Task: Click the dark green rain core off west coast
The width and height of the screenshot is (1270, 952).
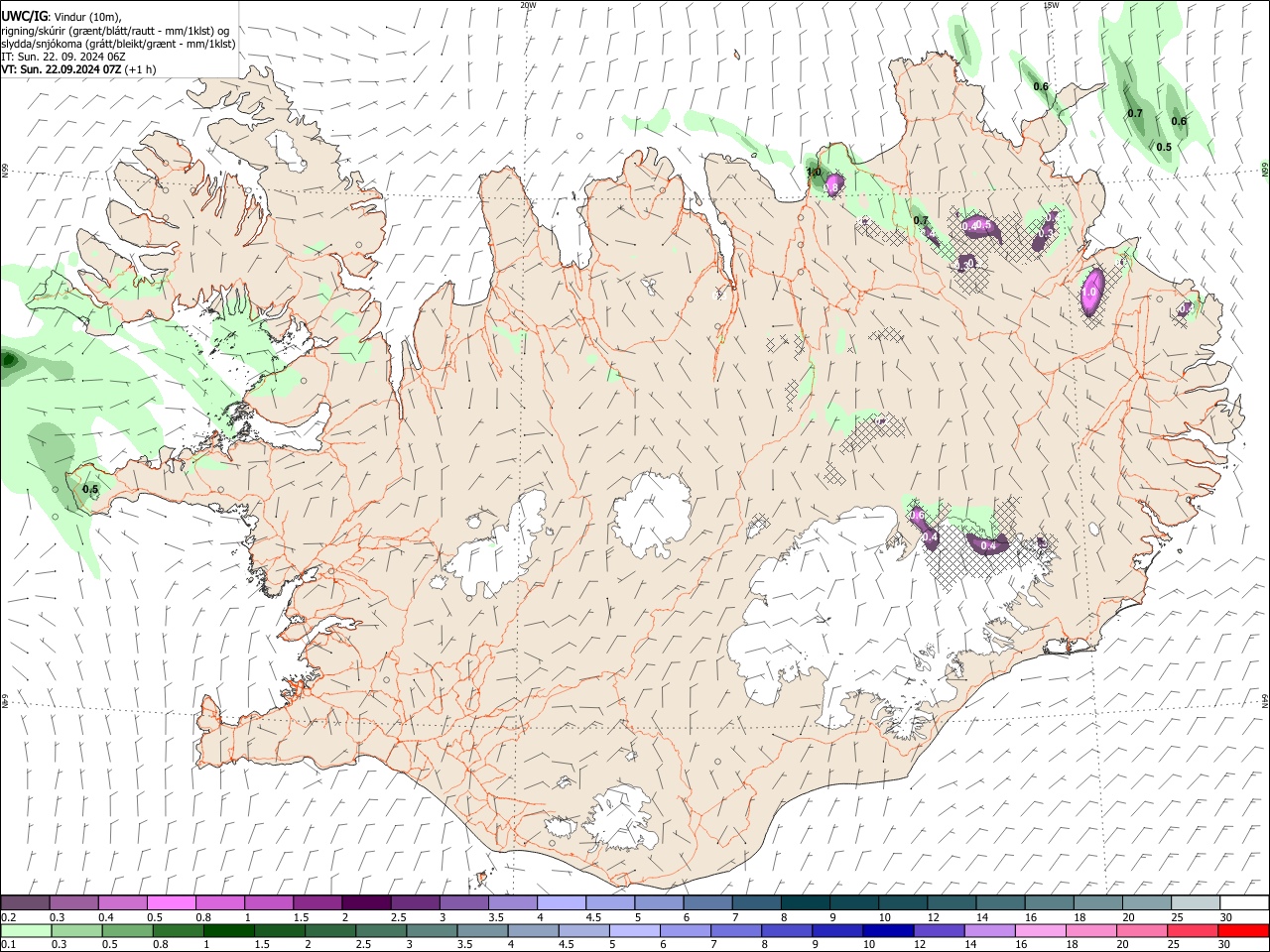Action: (10, 360)
